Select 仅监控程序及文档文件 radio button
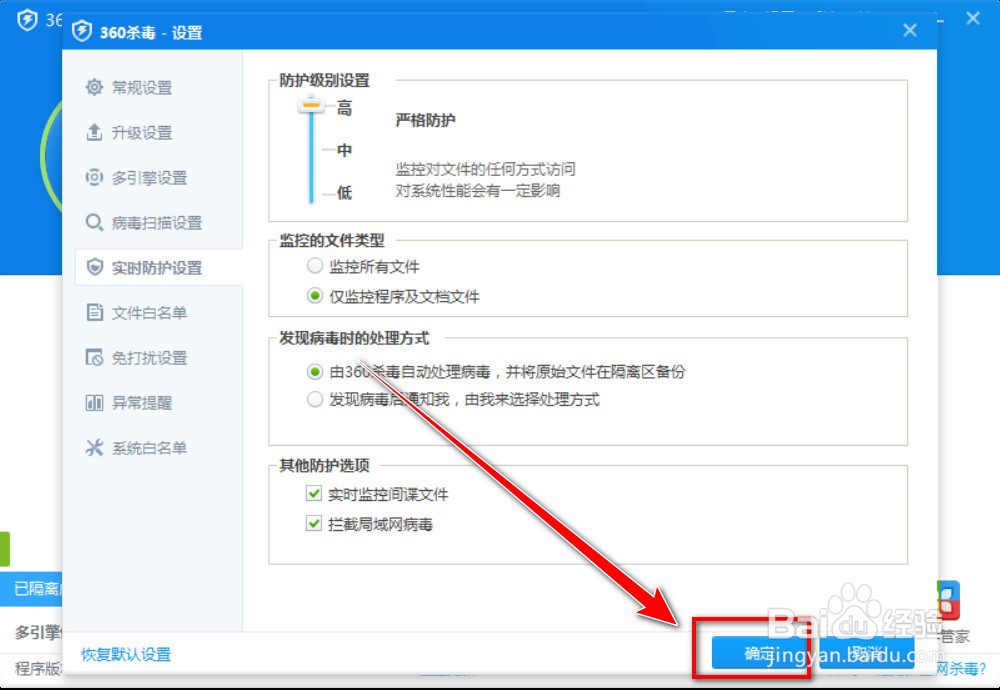The height and width of the screenshot is (690, 1000). point(315,296)
